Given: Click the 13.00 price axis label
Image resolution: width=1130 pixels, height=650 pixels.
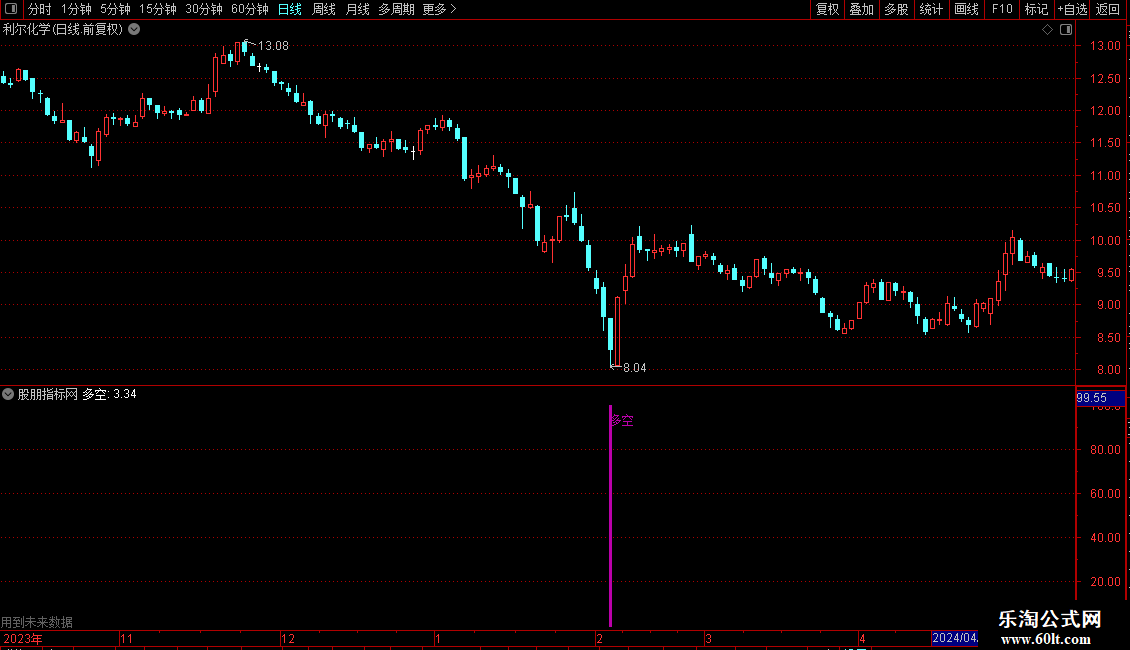Looking at the screenshot, I should pos(1105,46).
